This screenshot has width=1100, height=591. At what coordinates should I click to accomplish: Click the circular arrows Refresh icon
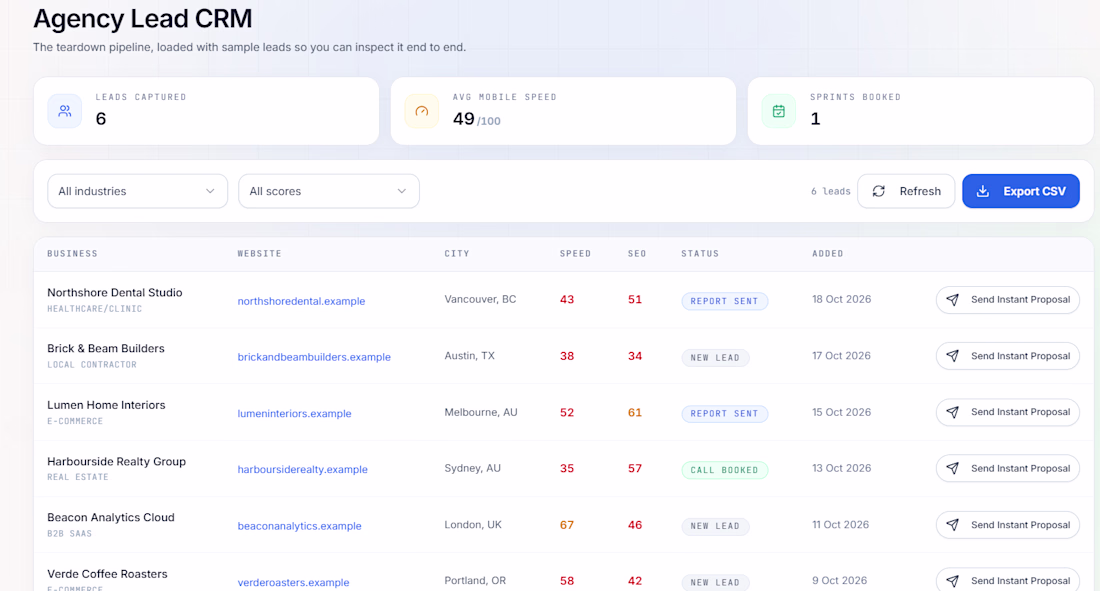coord(878,191)
